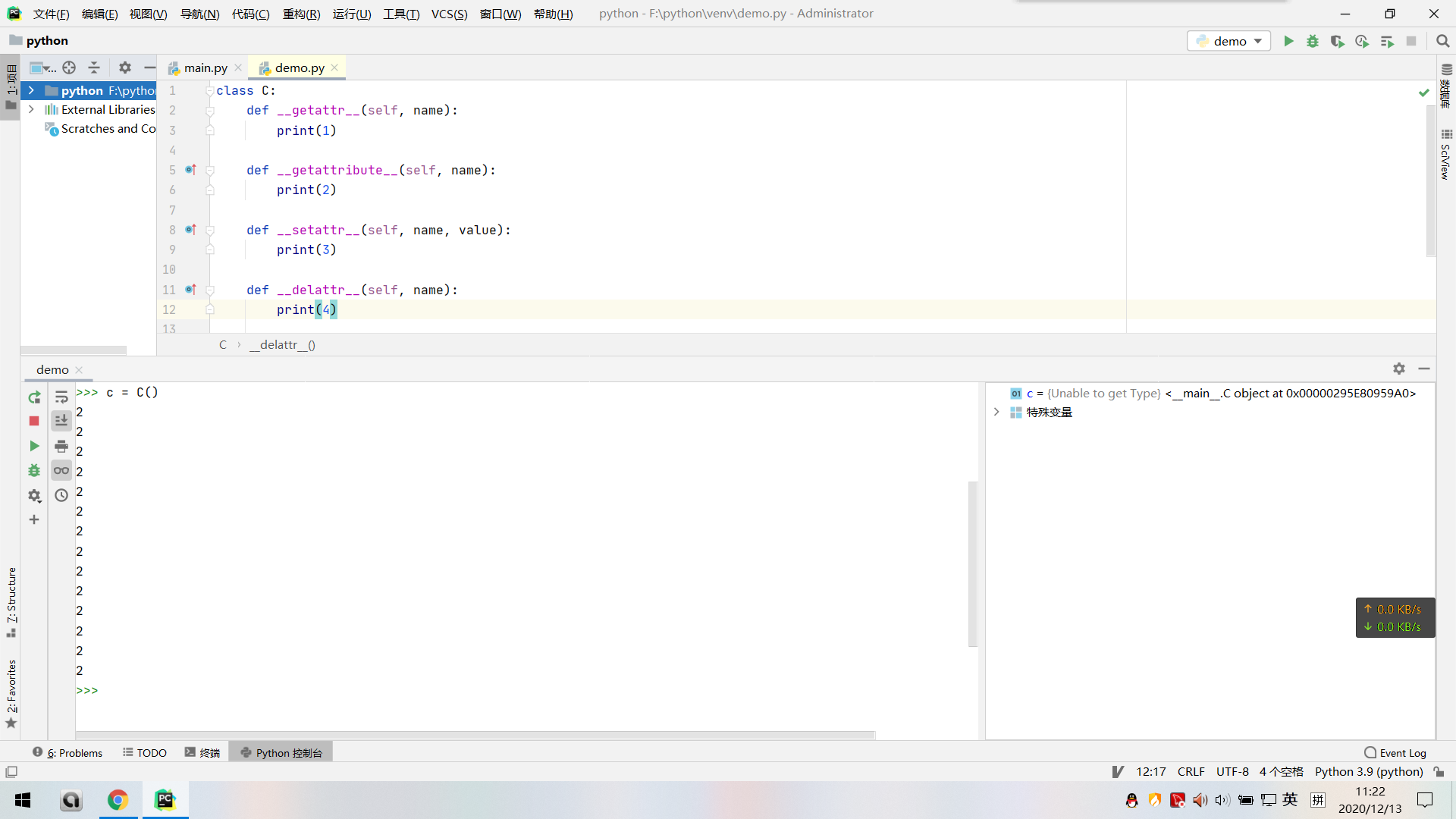Collapse all in project panel
The height and width of the screenshot is (819, 1456).
click(94, 67)
